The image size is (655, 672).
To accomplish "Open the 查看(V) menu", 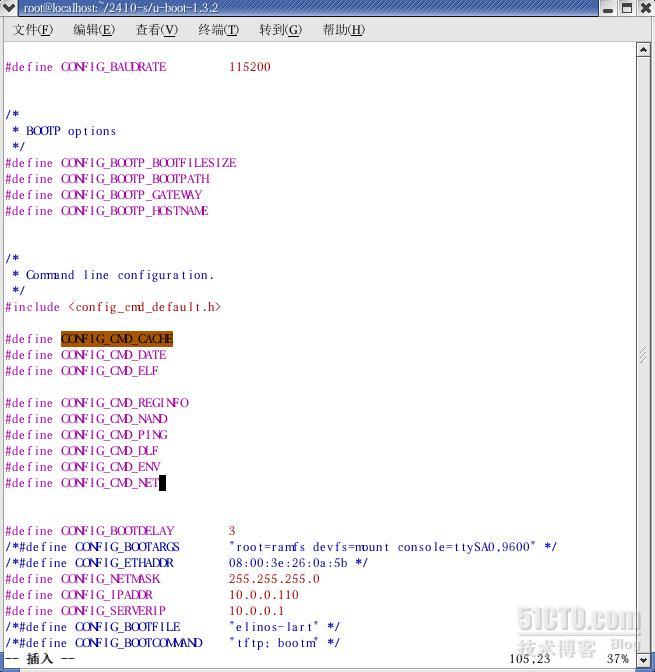I will [156, 30].
